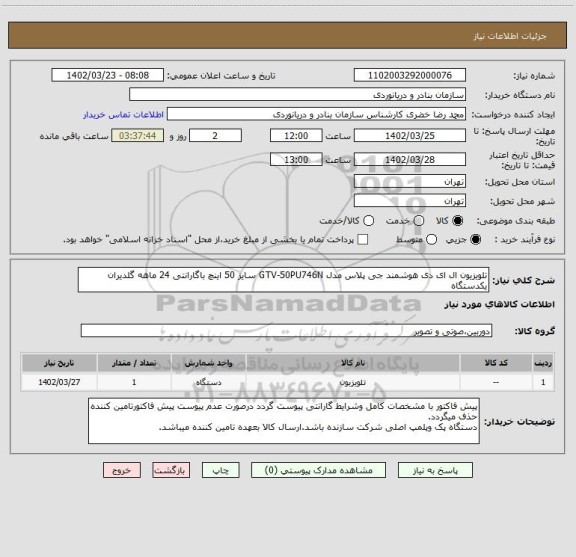Screen dimensions: 576x557
Task: Click the نام کالا column header
Action: pos(353,363)
